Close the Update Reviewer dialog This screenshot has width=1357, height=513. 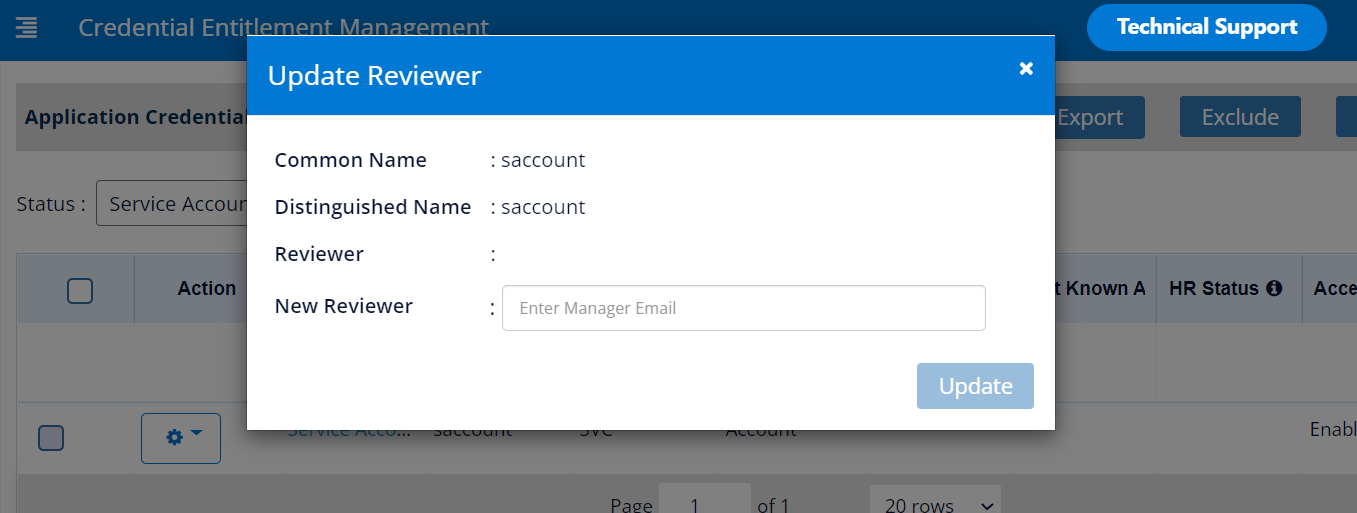1026,68
